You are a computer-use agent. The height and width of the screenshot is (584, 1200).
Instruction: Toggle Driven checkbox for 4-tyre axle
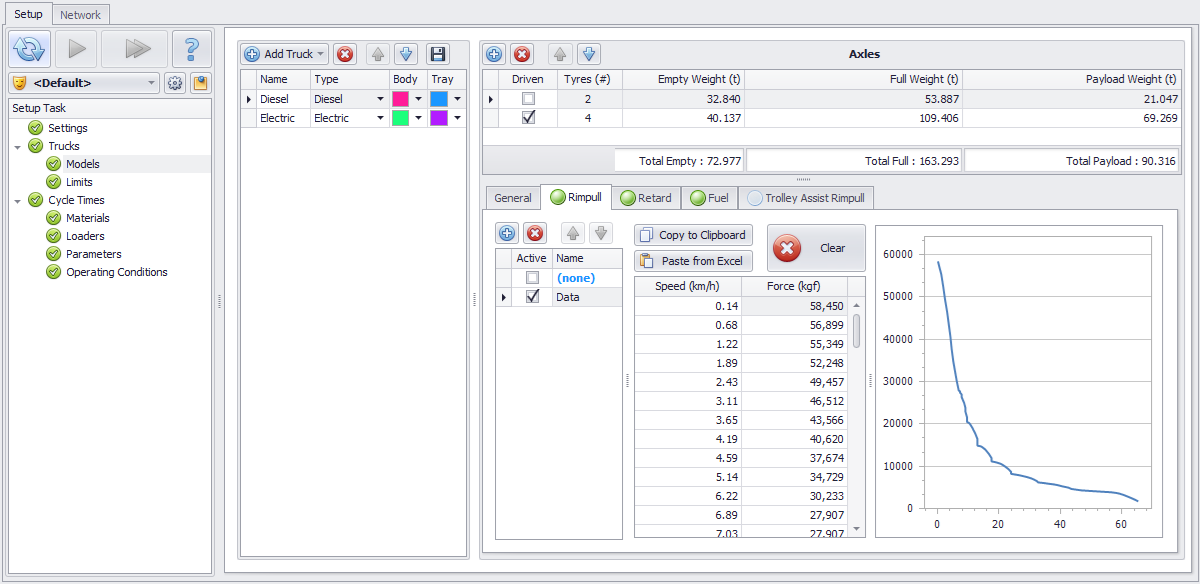tap(528, 117)
